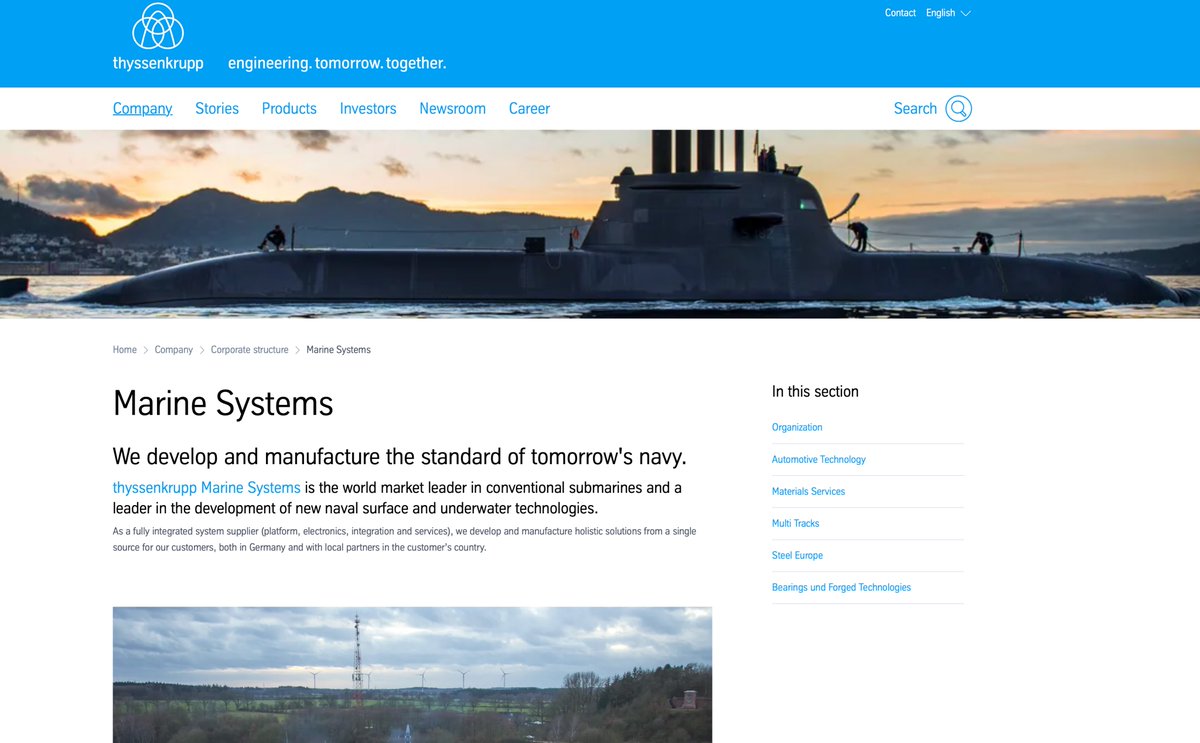The width and height of the screenshot is (1200, 743).
Task: Go to Home breadcrumb
Action: (x=125, y=350)
